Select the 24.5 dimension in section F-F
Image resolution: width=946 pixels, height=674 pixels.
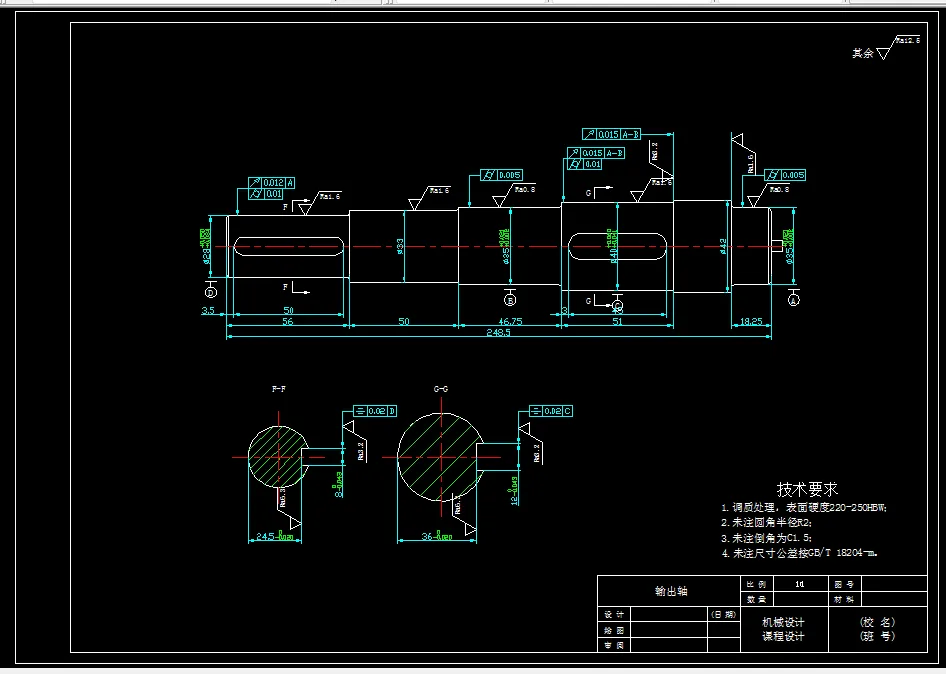point(275,536)
